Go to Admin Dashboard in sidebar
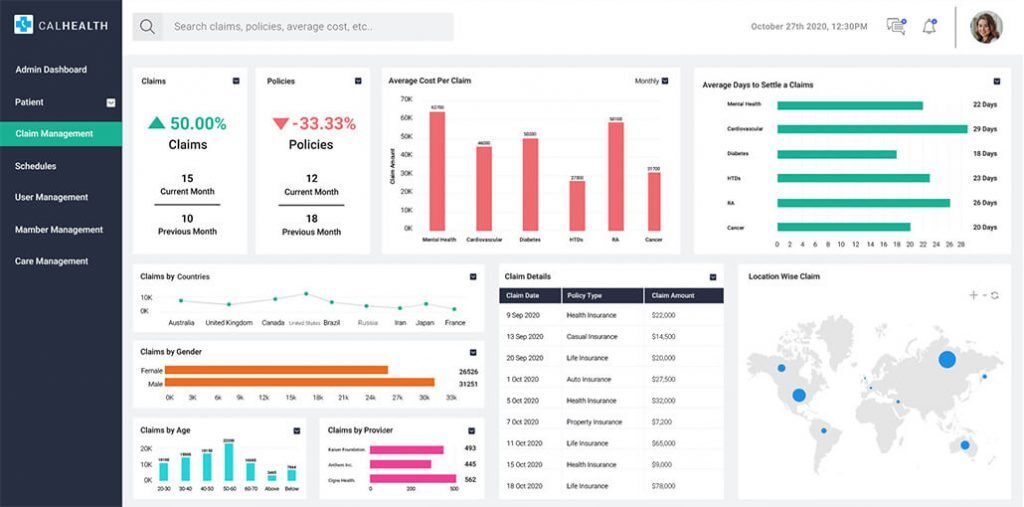The height and width of the screenshot is (507, 1024). click(51, 70)
